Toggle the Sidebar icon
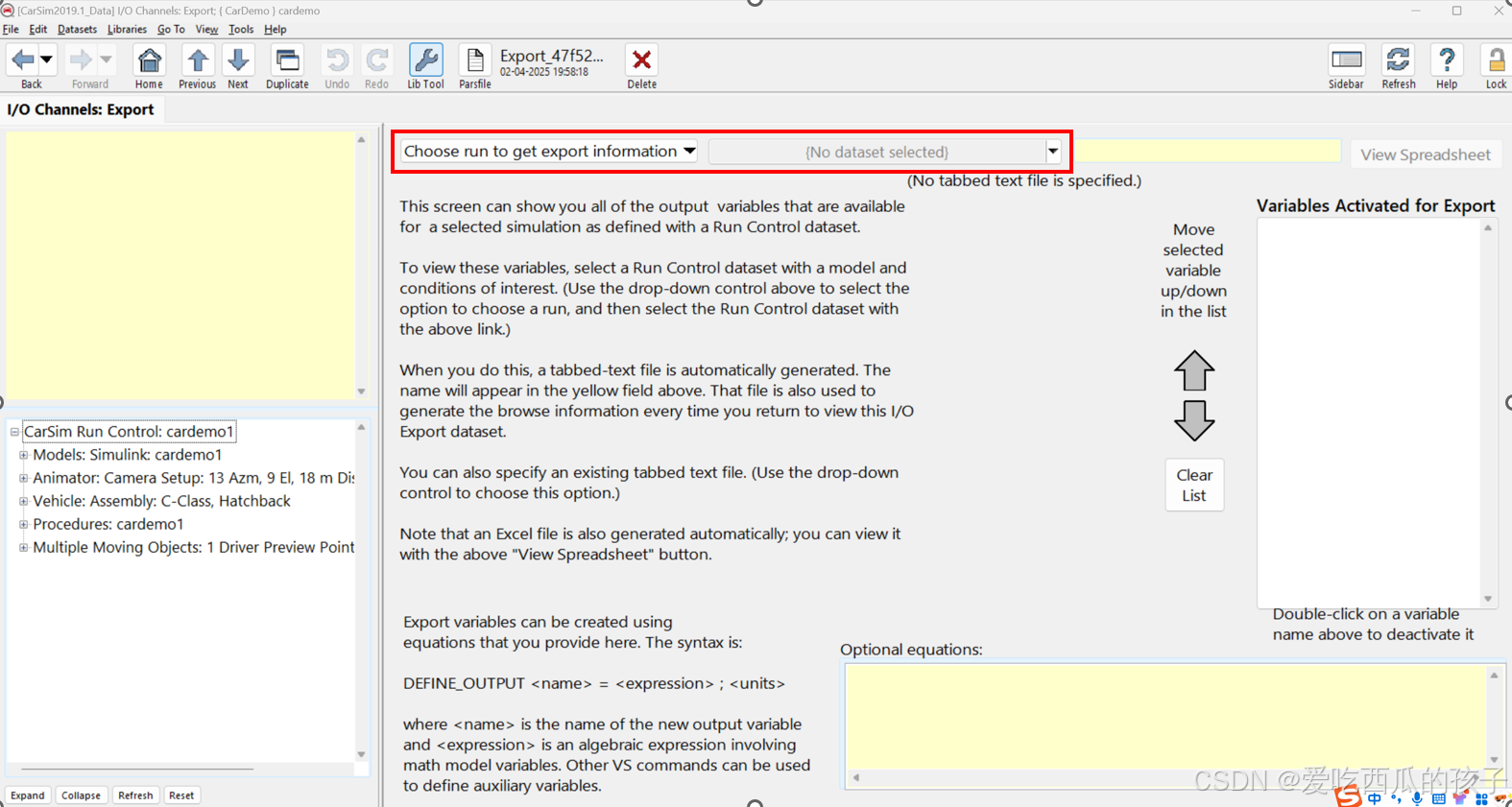1512x807 pixels. click(1346, 59)
